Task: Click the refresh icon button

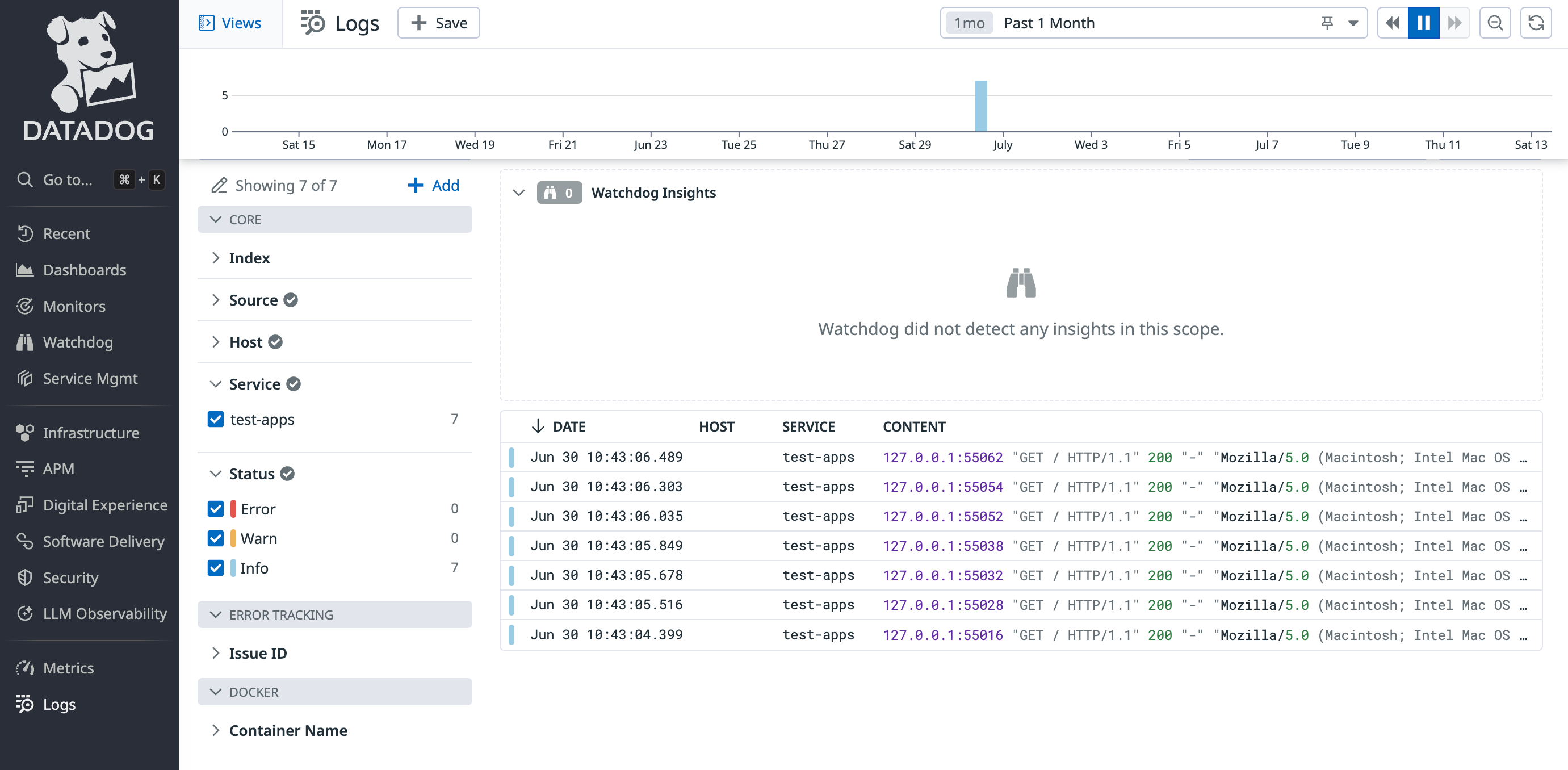Action: coord(1536,23)
